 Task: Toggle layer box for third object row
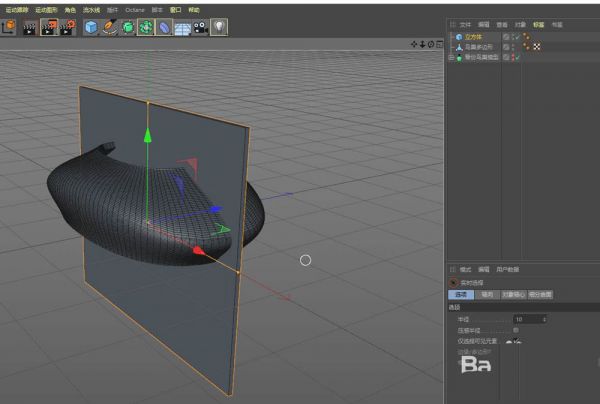click(506, 57)
